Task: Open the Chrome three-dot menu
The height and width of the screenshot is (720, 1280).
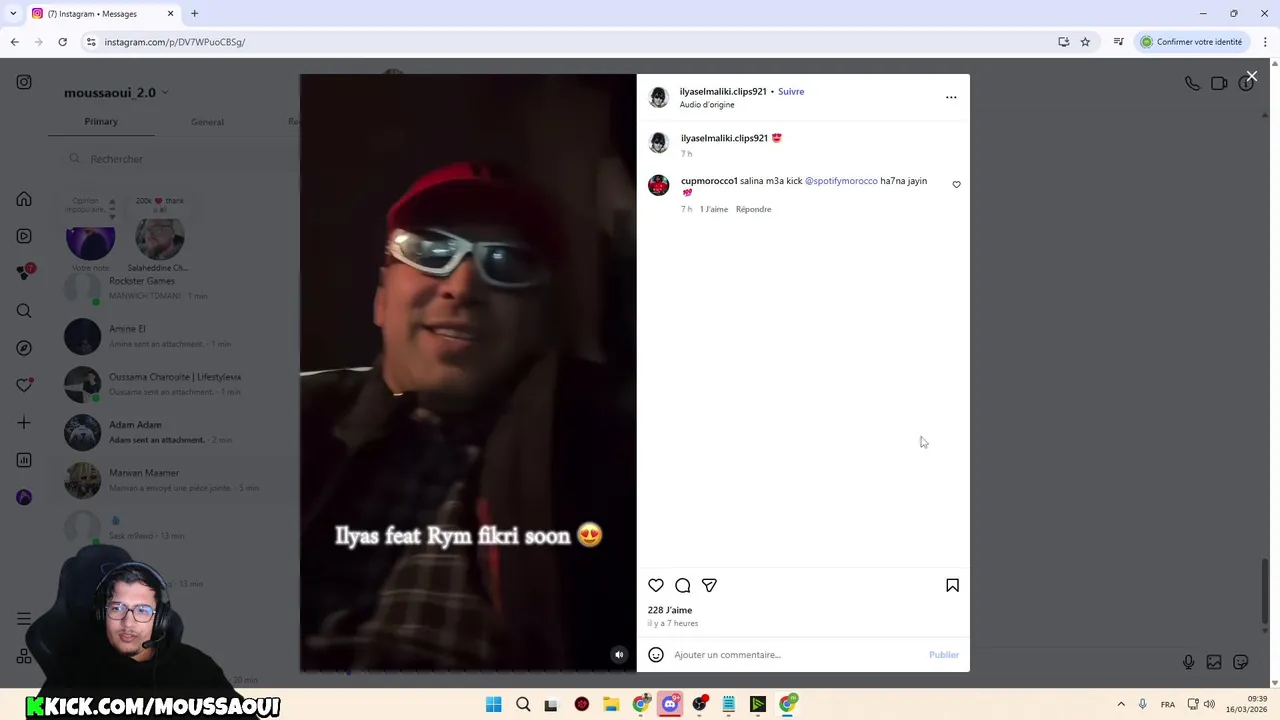Action: 1265,42
